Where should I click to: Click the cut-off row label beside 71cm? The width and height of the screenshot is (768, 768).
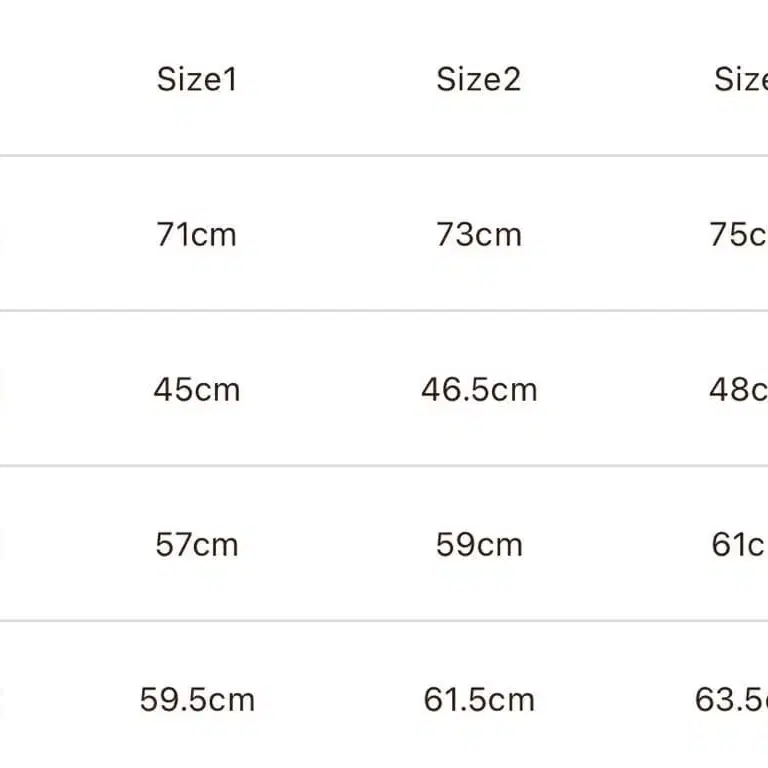[3, 234]
